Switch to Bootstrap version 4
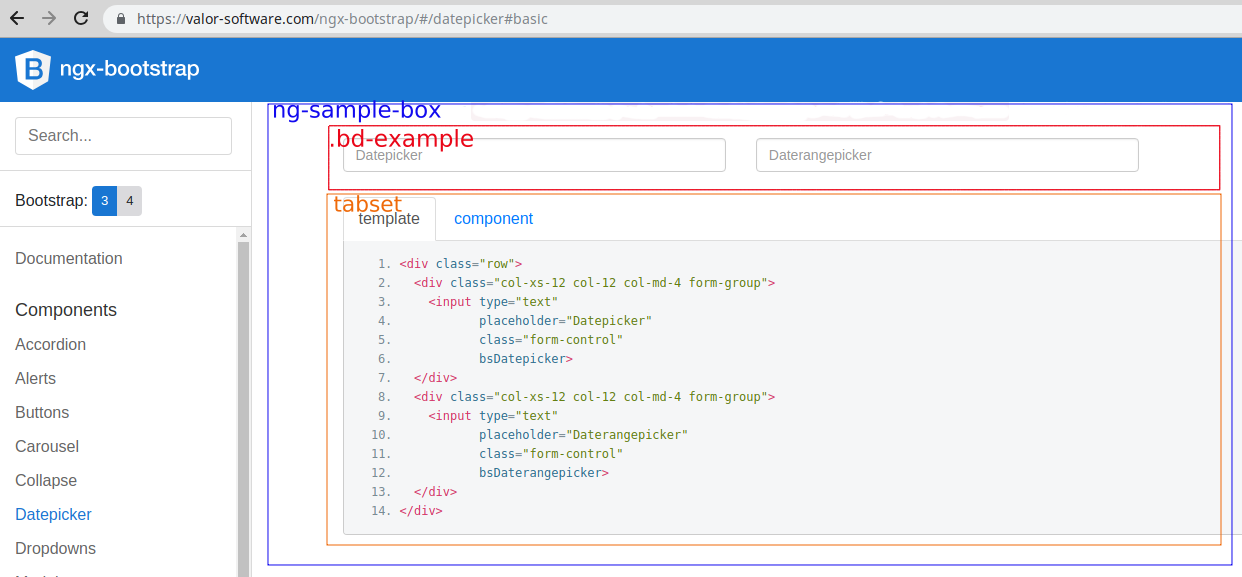This screenshot has height=577, width=1242. point(131,200)
